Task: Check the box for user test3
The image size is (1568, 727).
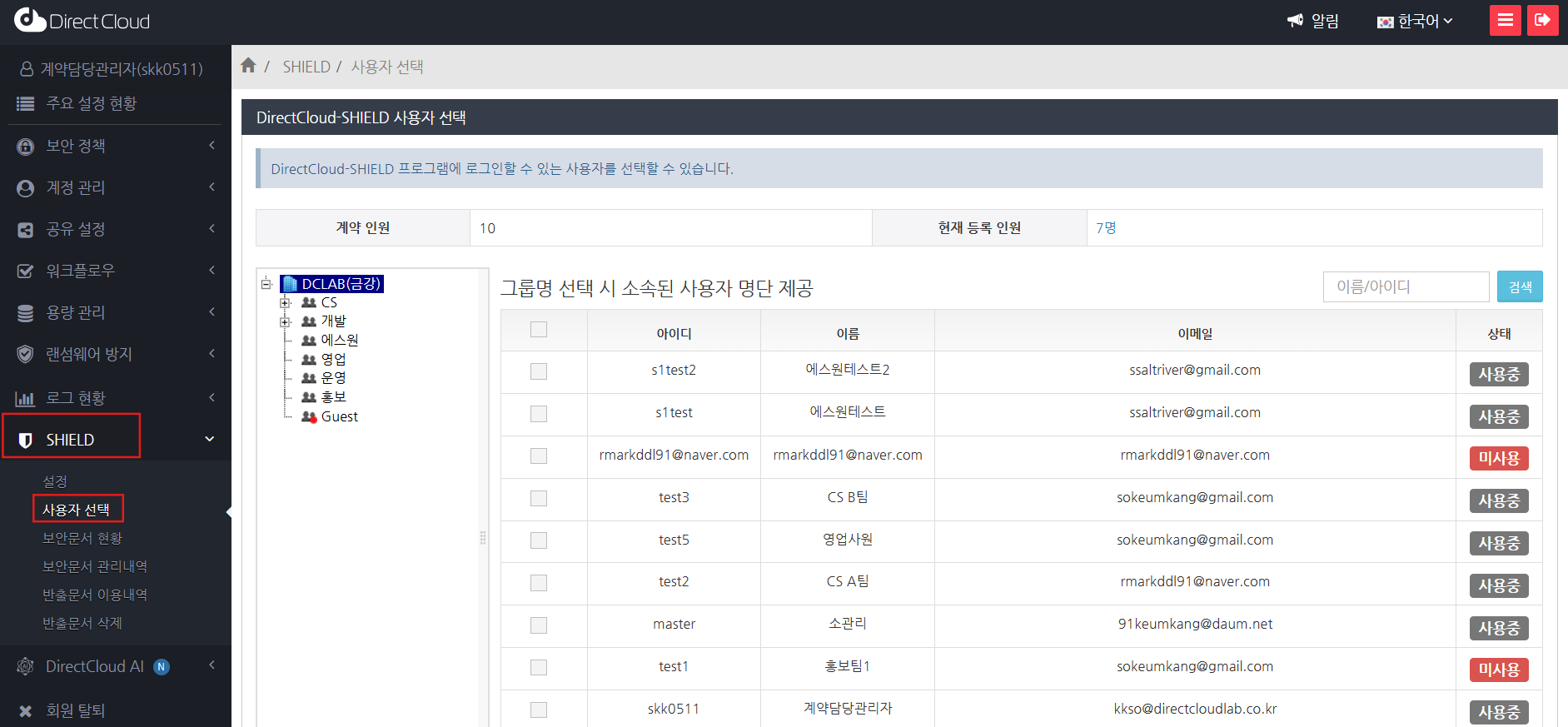Action: [539, 498]
